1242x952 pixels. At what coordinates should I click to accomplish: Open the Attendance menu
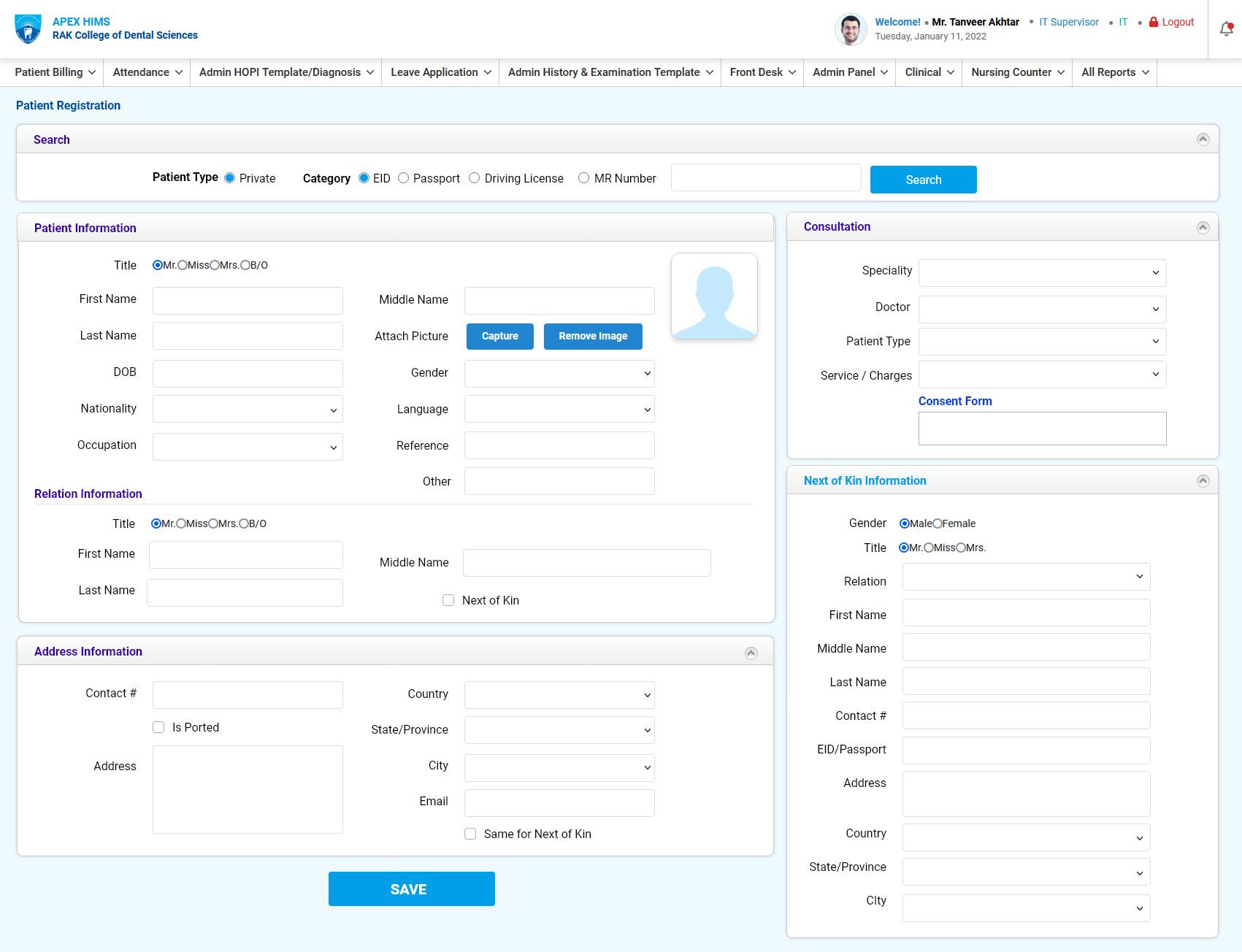pyautogui.click(x=147, y=72)
